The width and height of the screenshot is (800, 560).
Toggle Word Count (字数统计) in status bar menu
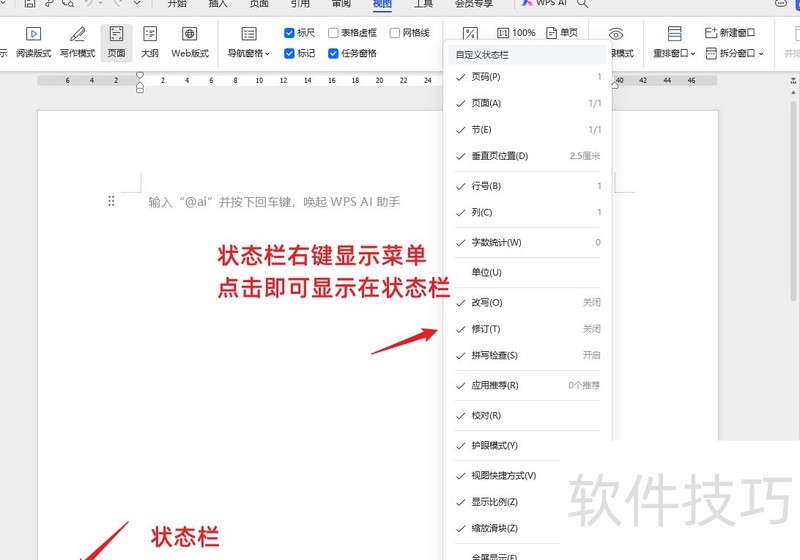click(496, 242)
